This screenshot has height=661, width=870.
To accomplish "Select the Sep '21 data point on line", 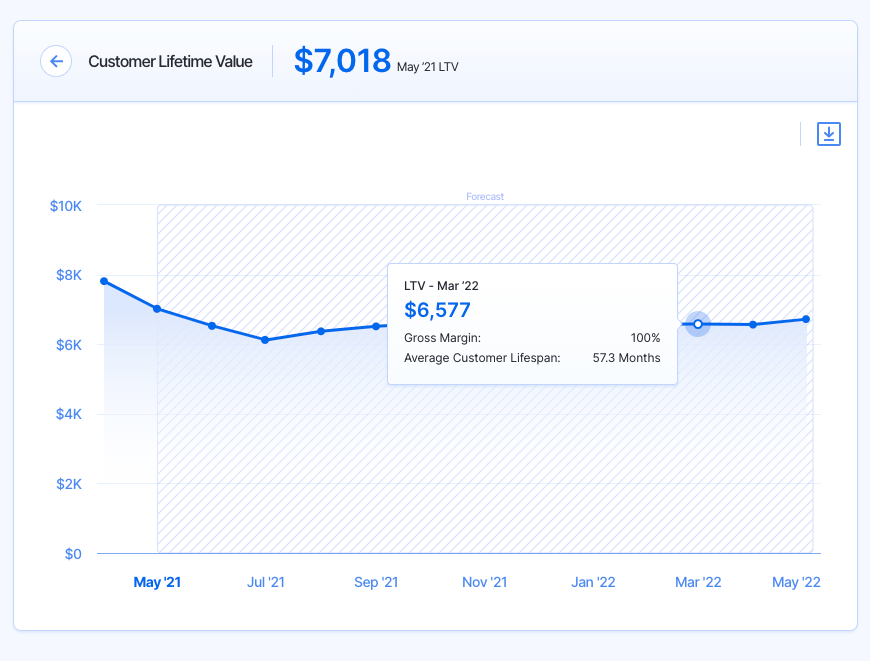I will (x=376, y=326).
